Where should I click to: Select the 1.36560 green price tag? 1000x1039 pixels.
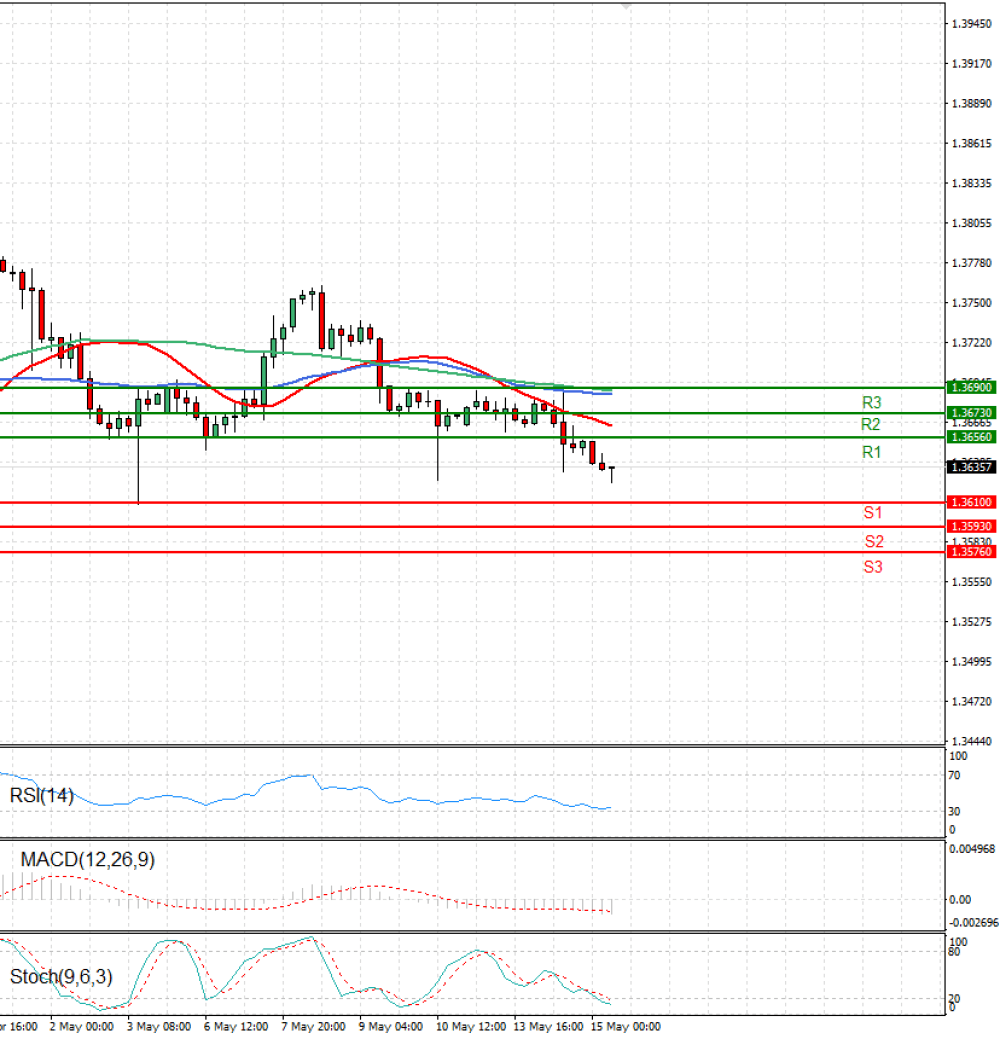click(x=971, y=437)
